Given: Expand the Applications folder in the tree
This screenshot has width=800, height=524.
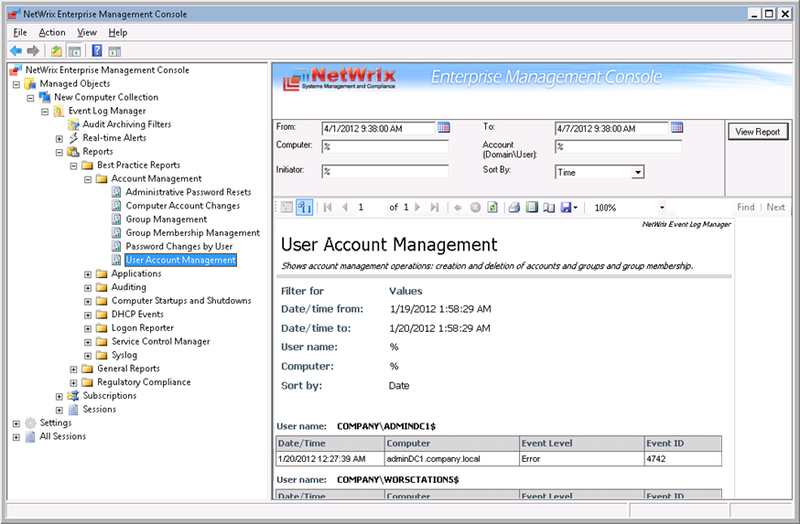Looking at the screenshot, I should (88, 274).
